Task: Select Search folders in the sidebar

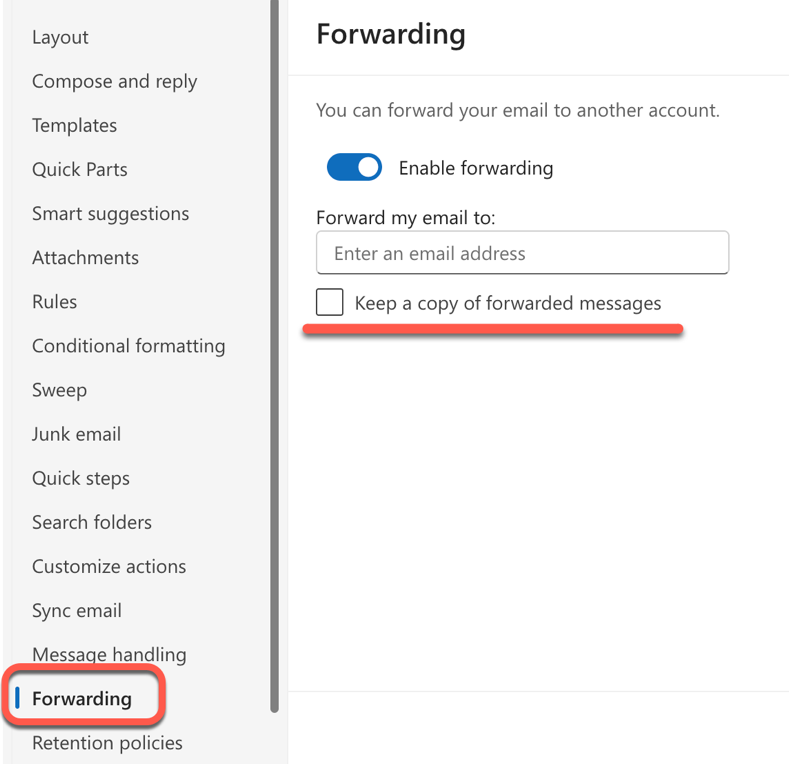Action: click(x=91, y=522)
